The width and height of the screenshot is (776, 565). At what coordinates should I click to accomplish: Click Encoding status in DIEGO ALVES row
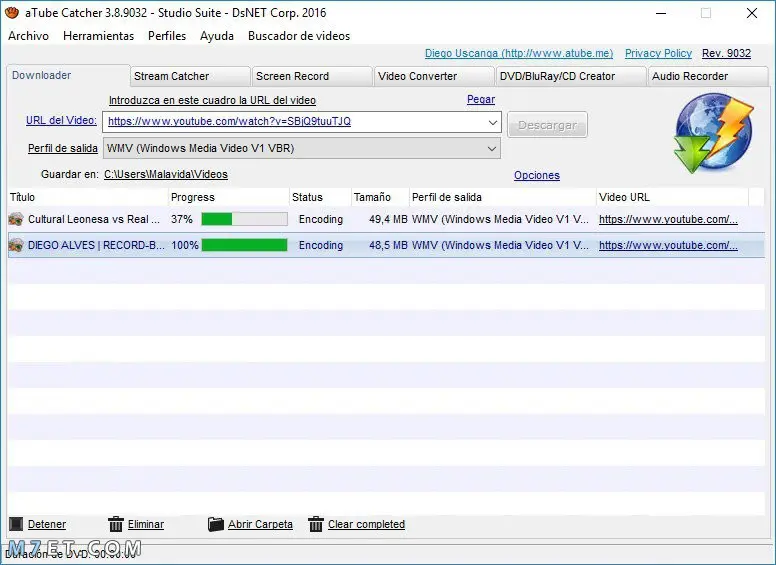pyautogui.click(x=321, y=245)
